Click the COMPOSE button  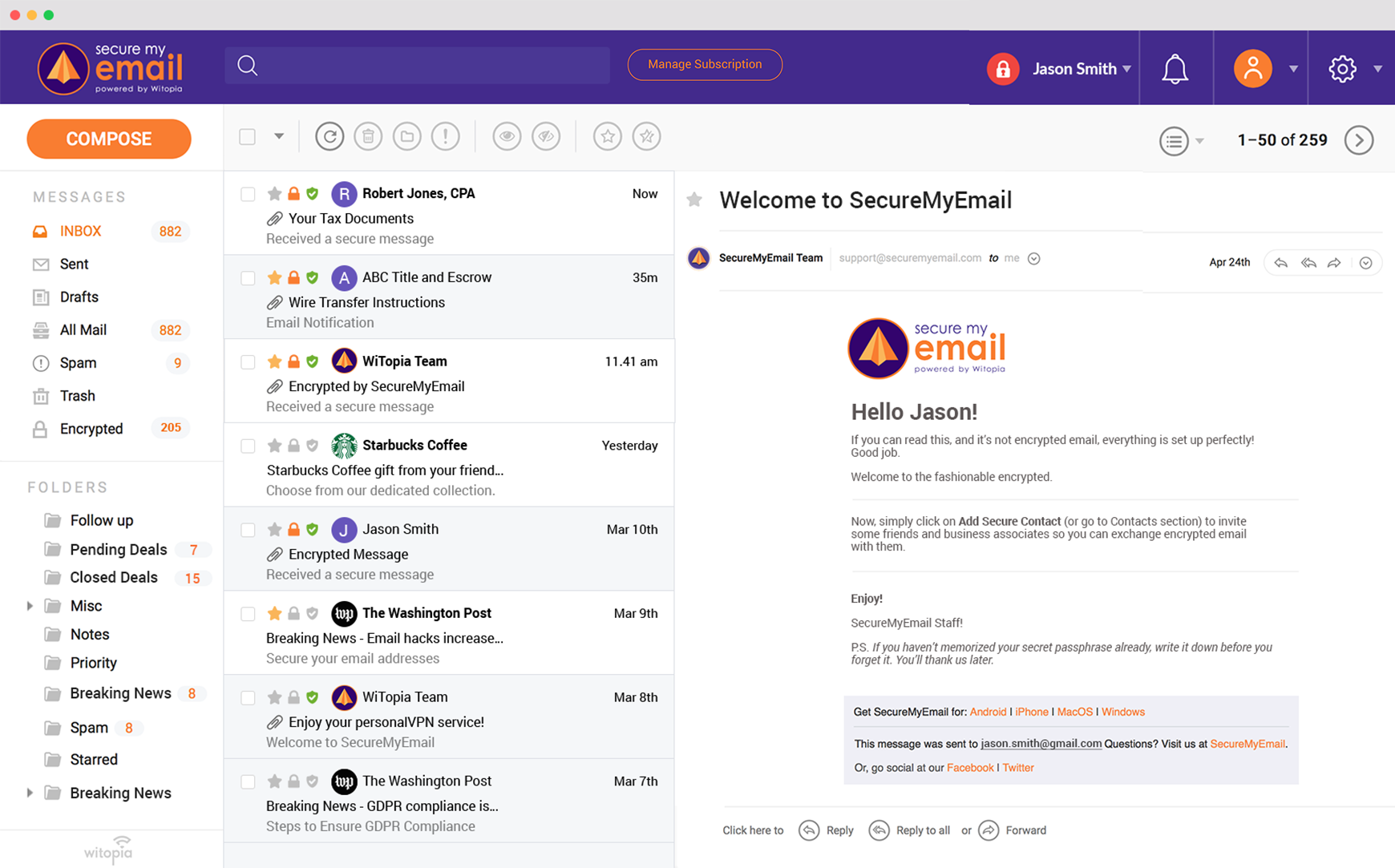[109, 139]
